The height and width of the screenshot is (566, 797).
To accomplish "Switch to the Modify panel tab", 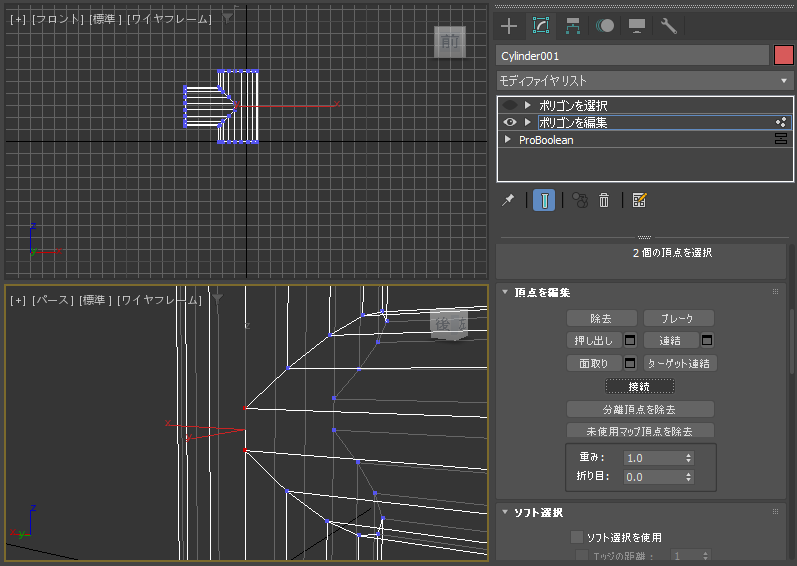I will tap(541, 25).
